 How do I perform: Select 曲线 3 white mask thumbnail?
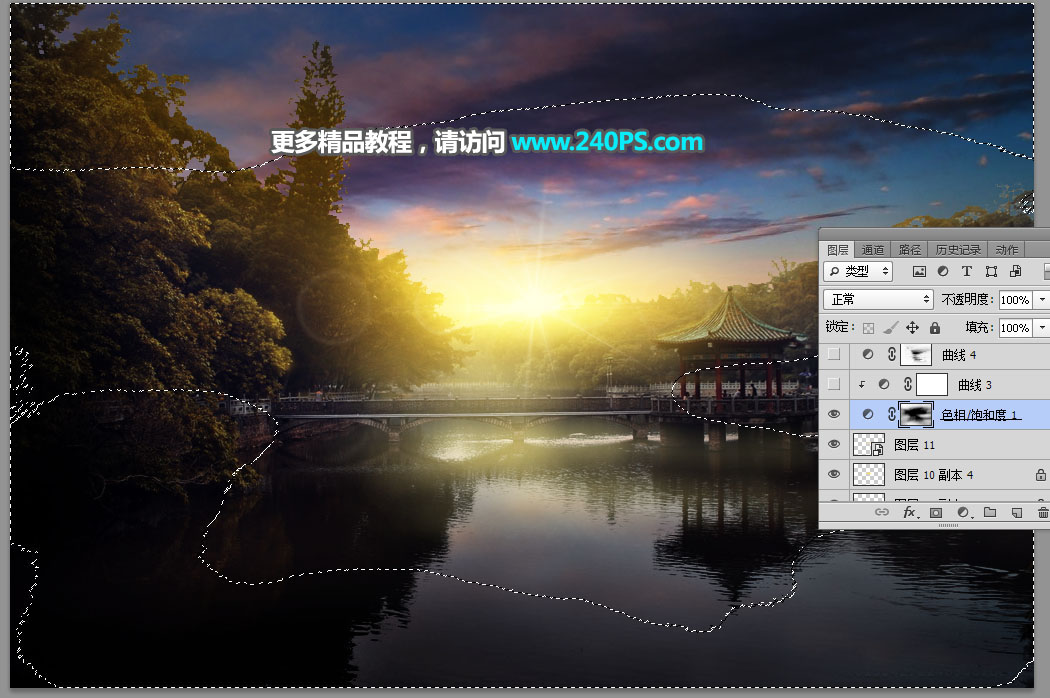pyautogui.click(x=932, y=385)
